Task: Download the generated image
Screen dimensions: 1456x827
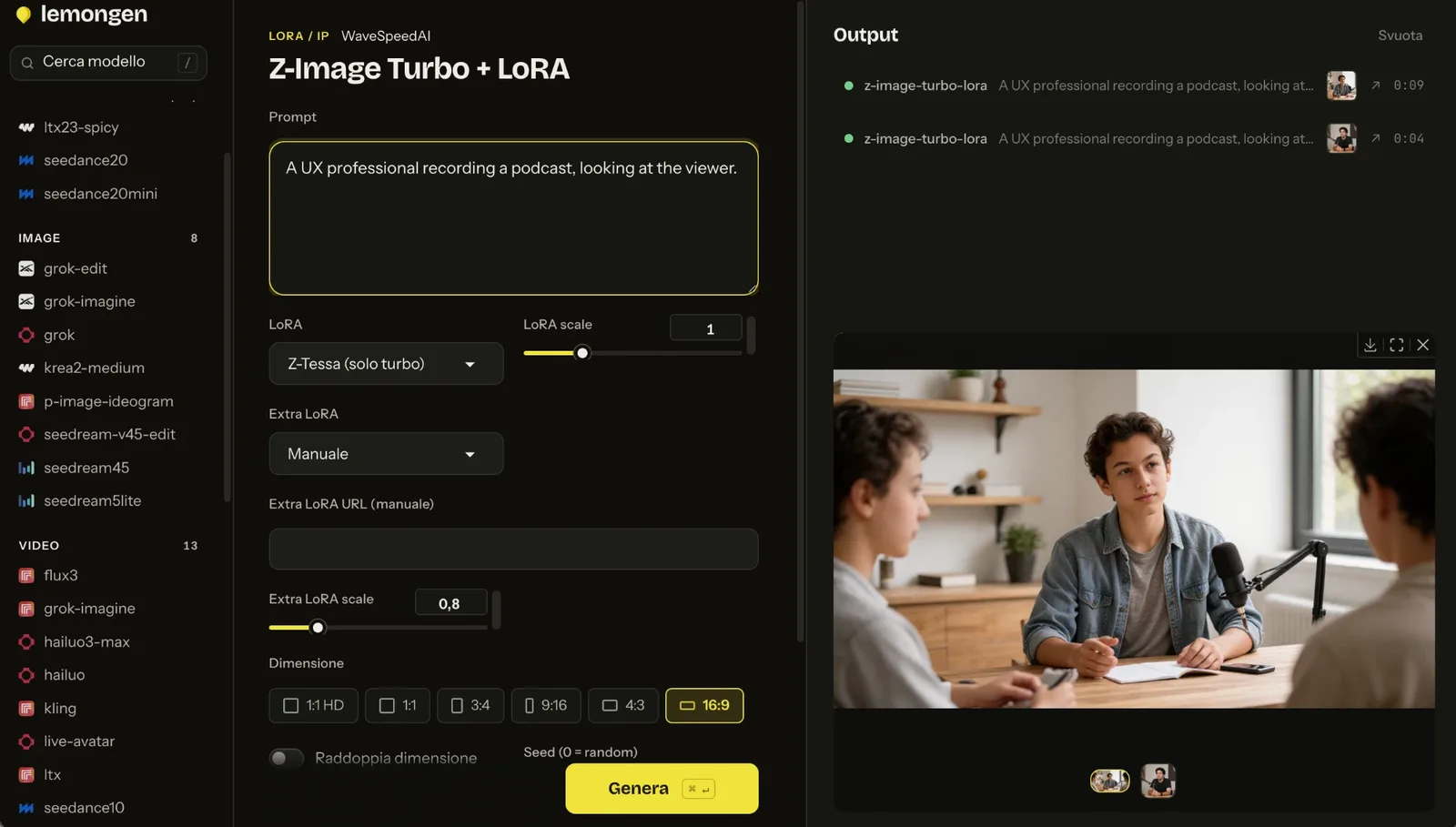Action: click(1370, 345)
